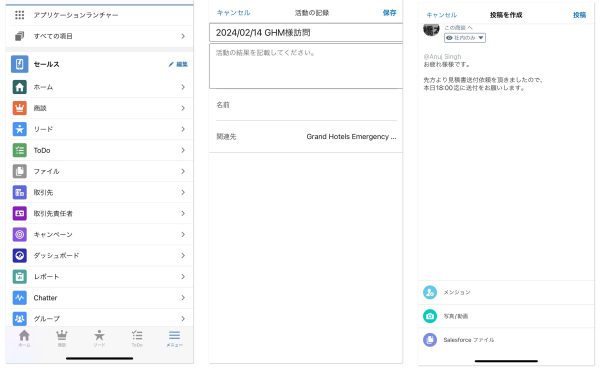Tap the 写真/動画 camera icon
The width and height of the screenshot is (600, 368).
tap(430, 316)
